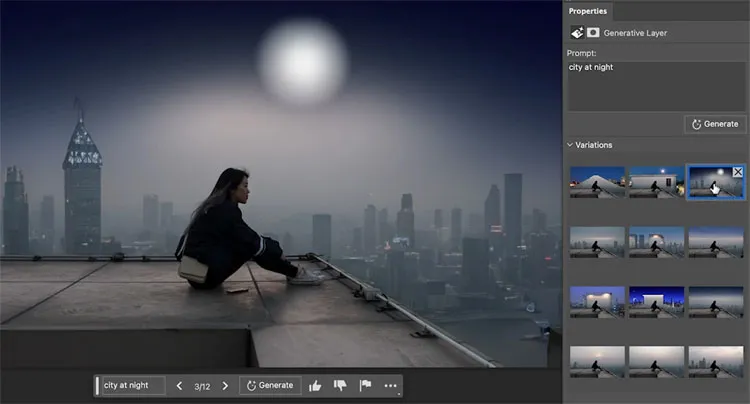750x404 pixels.
Task: Select the first variation thumbnail
Action: [x=597, y=182]
